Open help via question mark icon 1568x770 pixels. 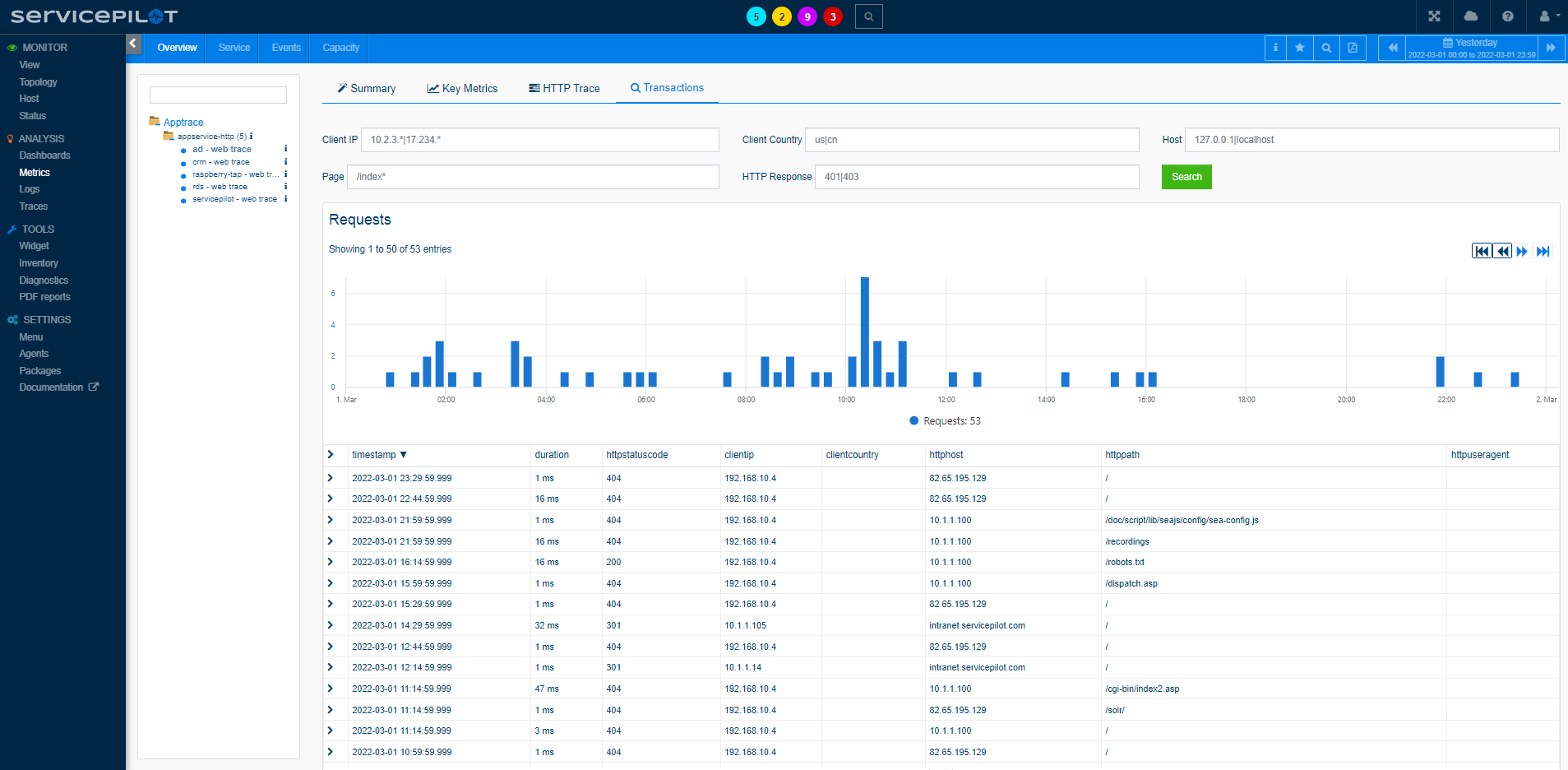[x=1507, y=16]
